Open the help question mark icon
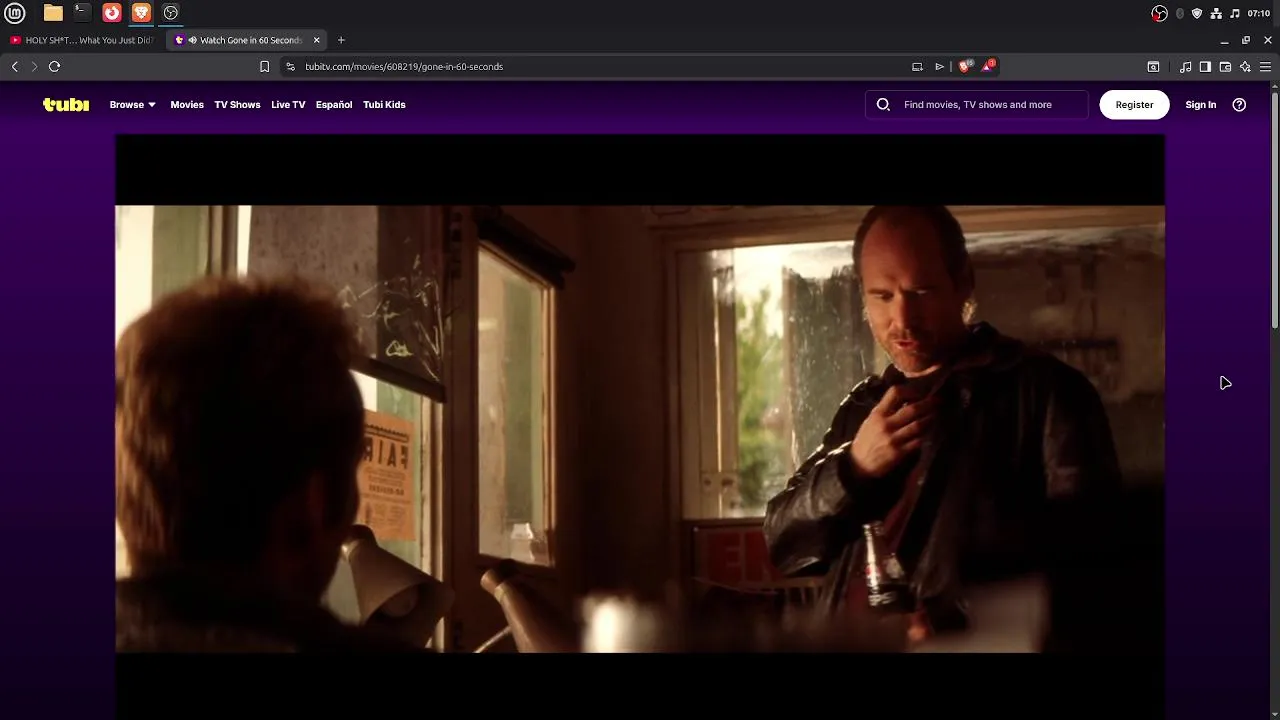This screenshot has width=1280, height=720. (1239, 104)
